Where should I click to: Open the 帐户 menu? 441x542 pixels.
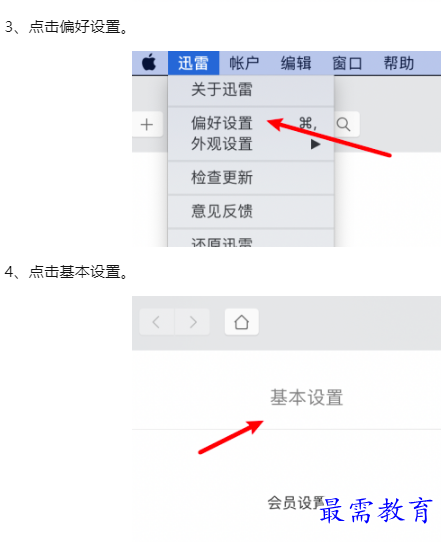tap(244, 63)
